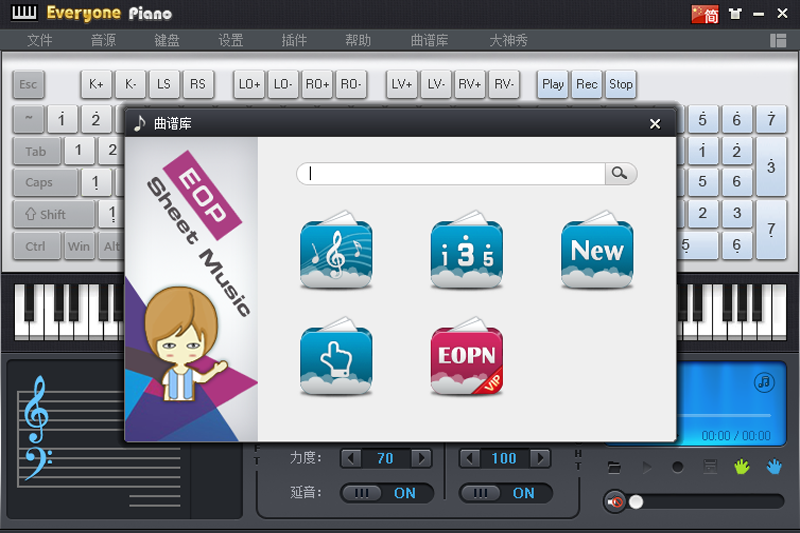Click the blue right hand icon
Image resolution: width=800 pixels, height=533 pixels.
774,466
